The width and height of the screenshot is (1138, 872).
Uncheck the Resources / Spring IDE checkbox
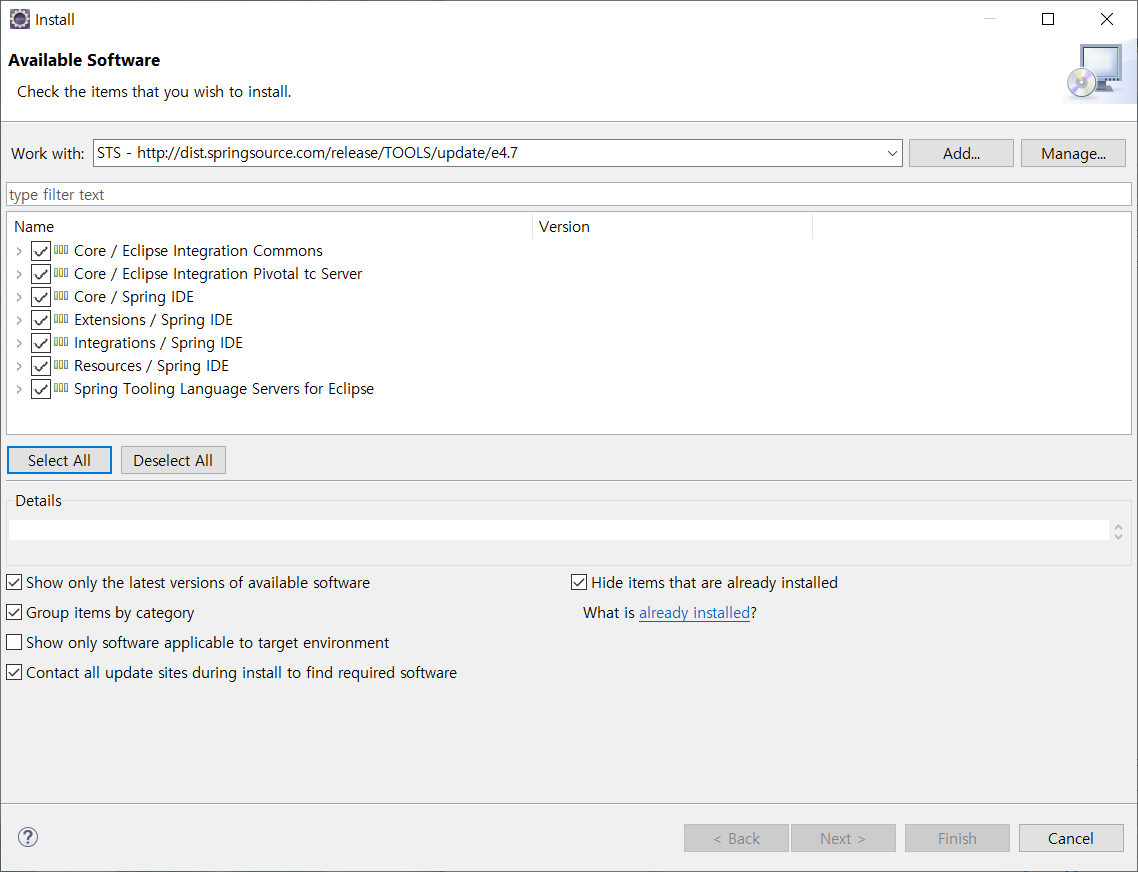point(41,366)
